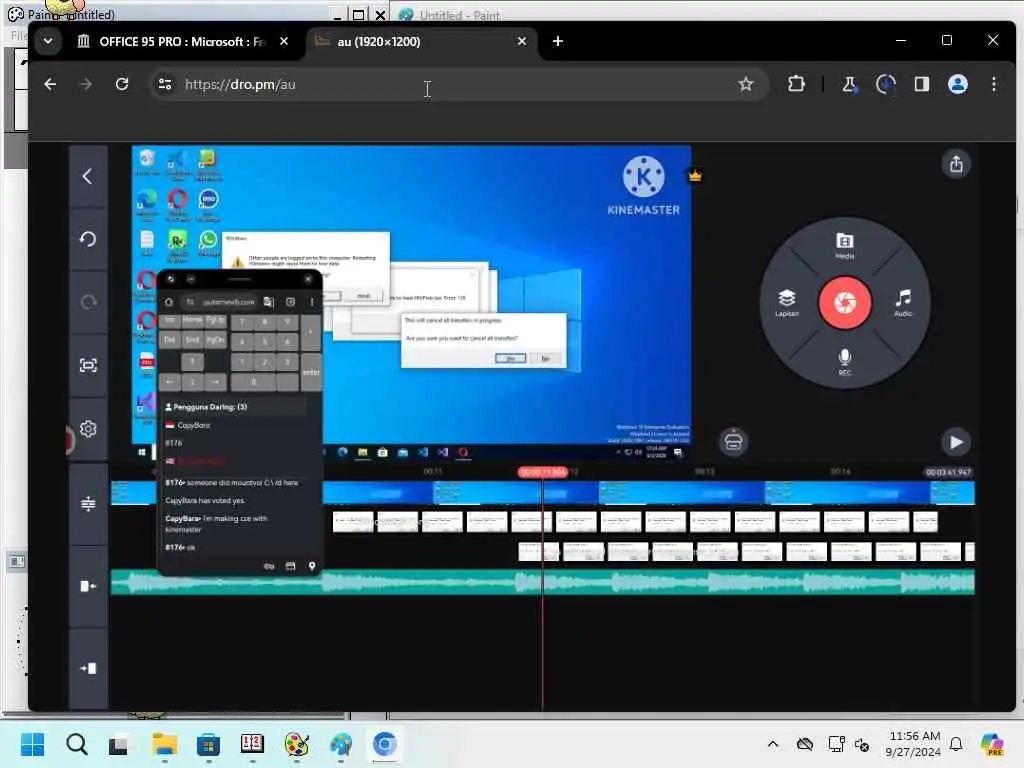Open Microsoft Store from taskbar

tap(208, 744)
